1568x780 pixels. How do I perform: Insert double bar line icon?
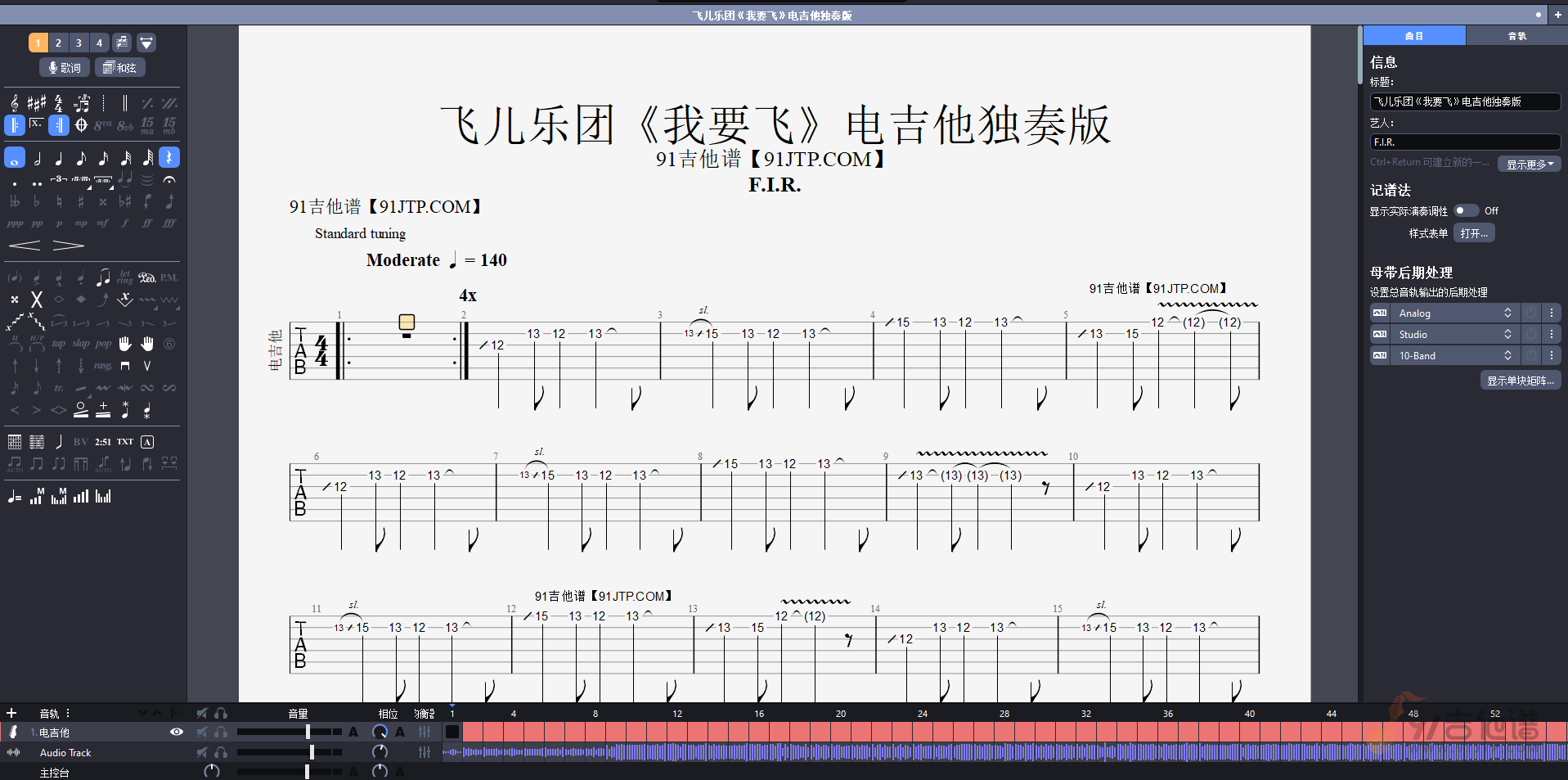pos(125,103)
